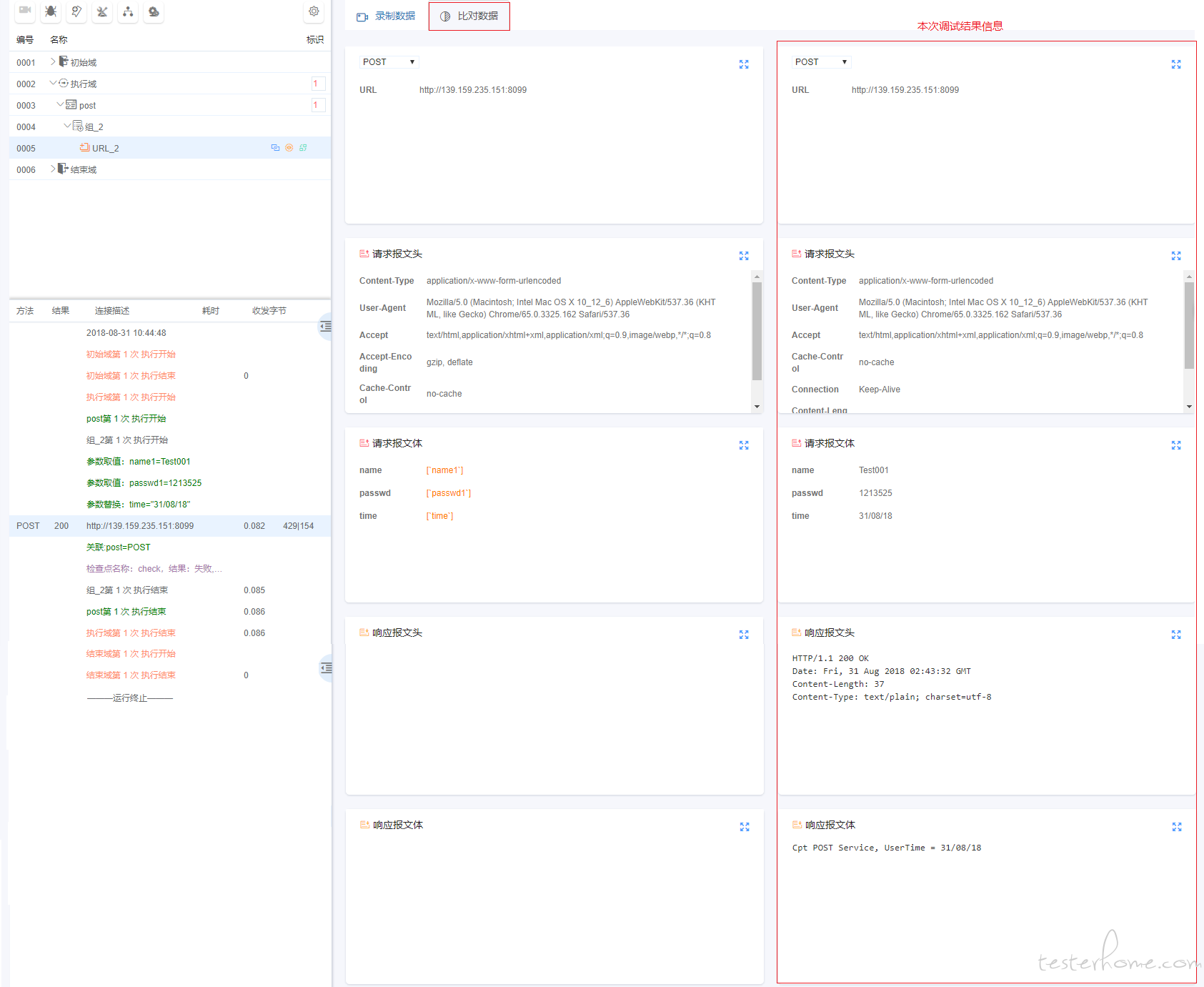The height and width of the screenshot is (987, 1204).
Task: Open the right POST method dropdown
Action: point(821,62)
